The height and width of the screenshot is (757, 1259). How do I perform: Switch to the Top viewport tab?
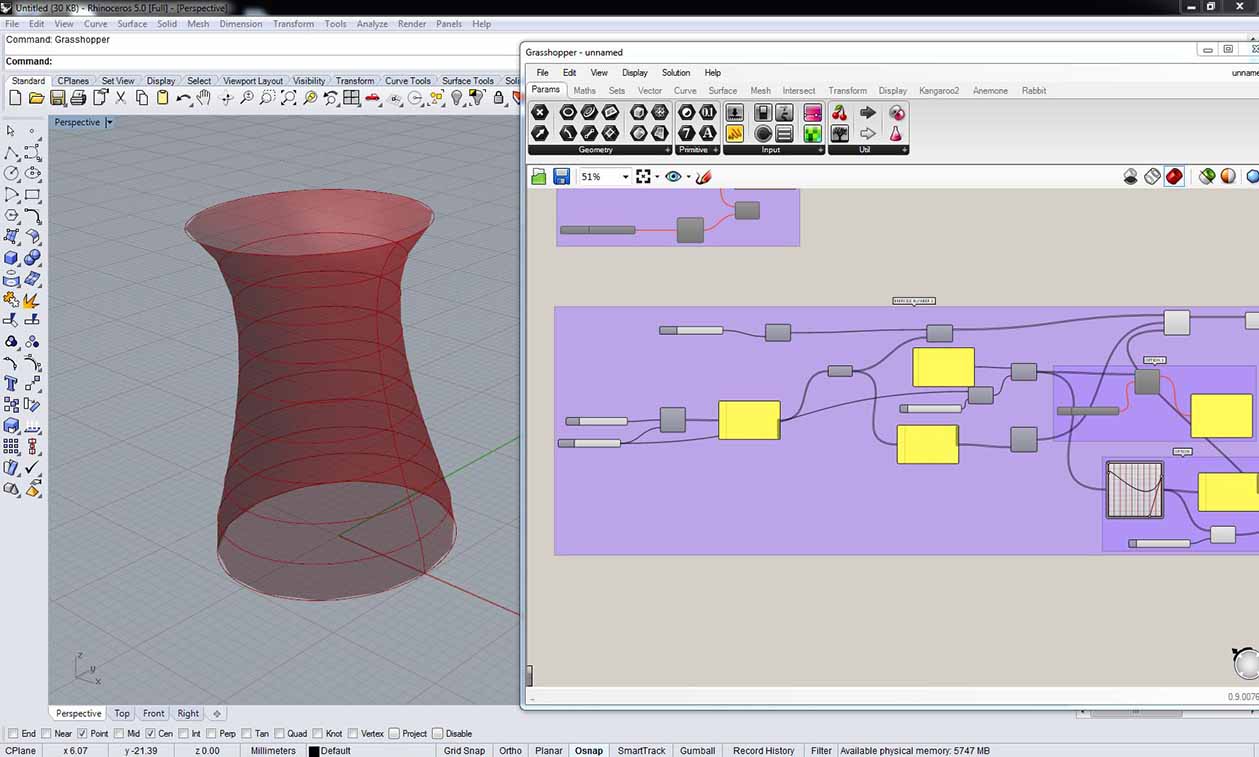pos(122,714)
